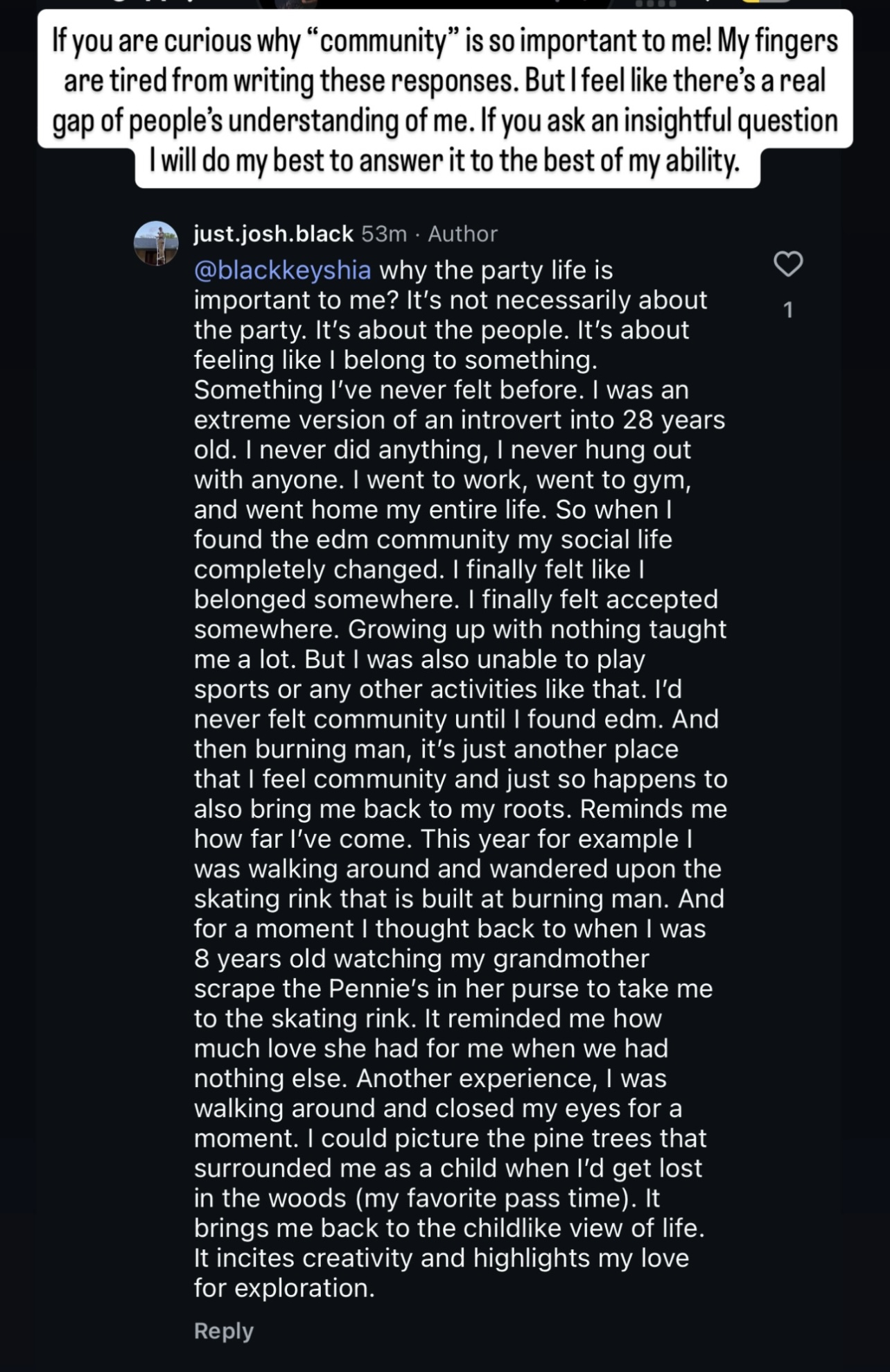Tap "8 years old watching my grandmother"
The image size is (890, 1372).
tap(421, 958)
